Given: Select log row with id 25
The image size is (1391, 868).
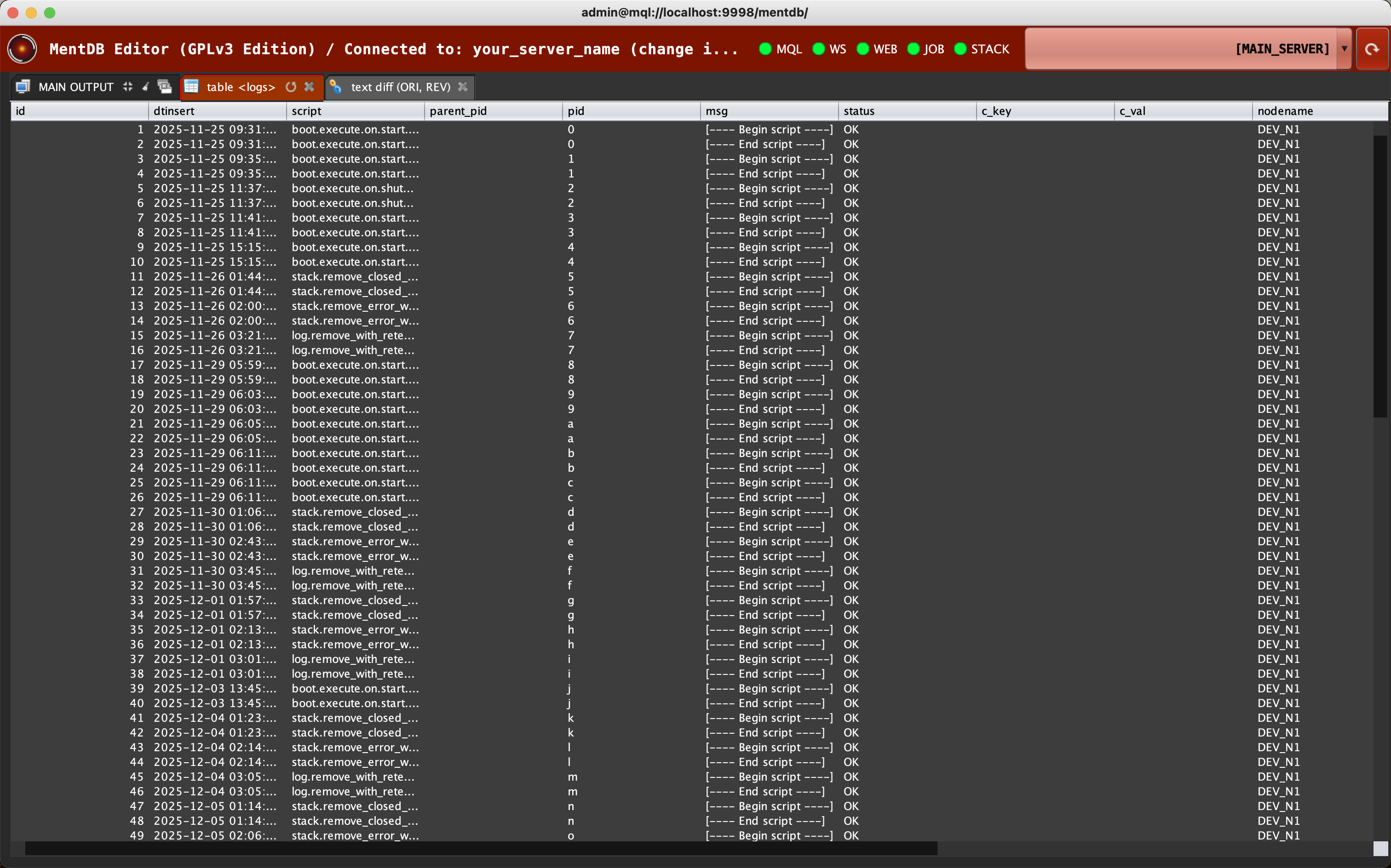Looking at the screenshot, I should click(x=356, y=482).
